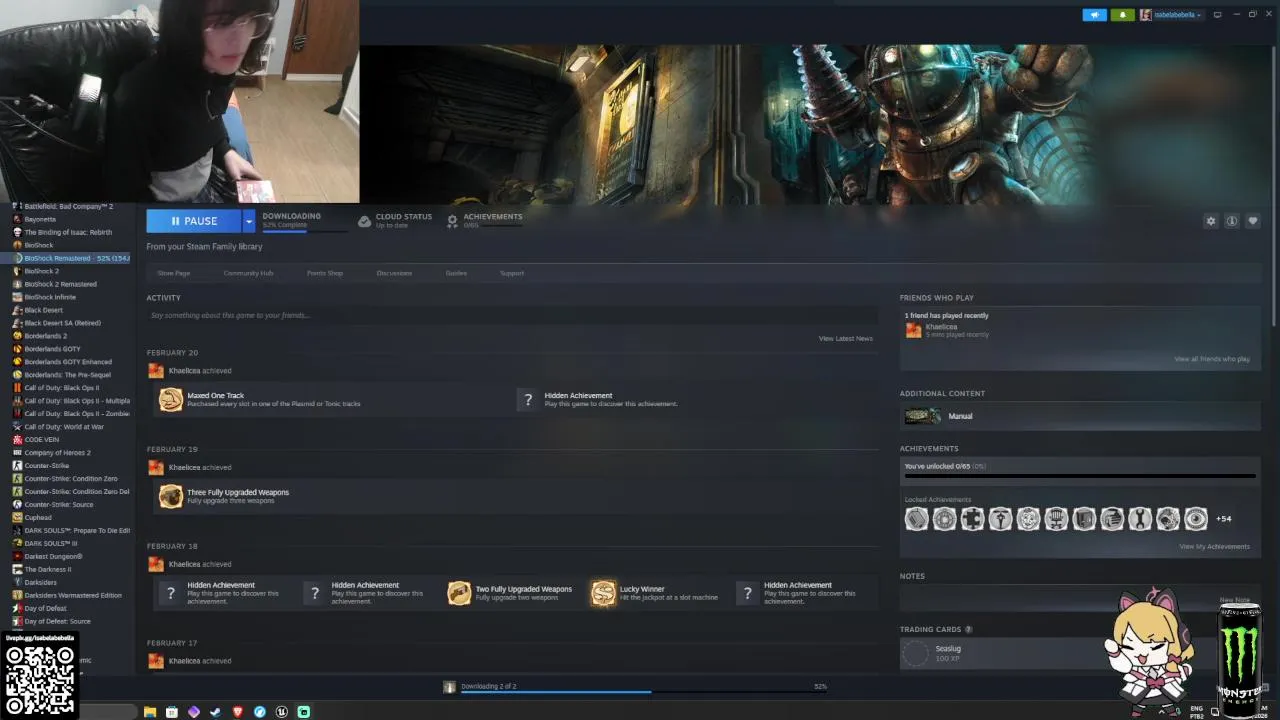Open the game info icon

1232,221
